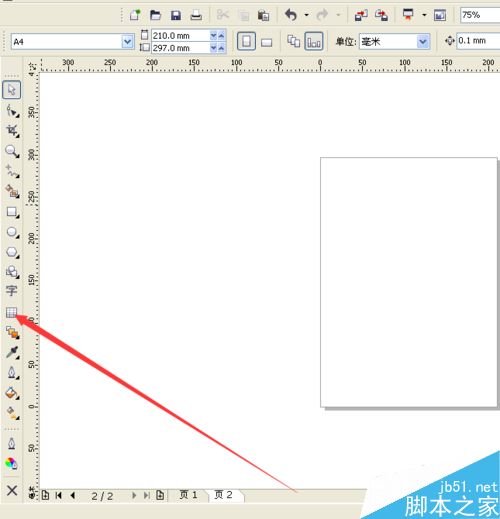The image size is (500, 519).
Task: Click the Import icon
Action: tap(361, 15)
